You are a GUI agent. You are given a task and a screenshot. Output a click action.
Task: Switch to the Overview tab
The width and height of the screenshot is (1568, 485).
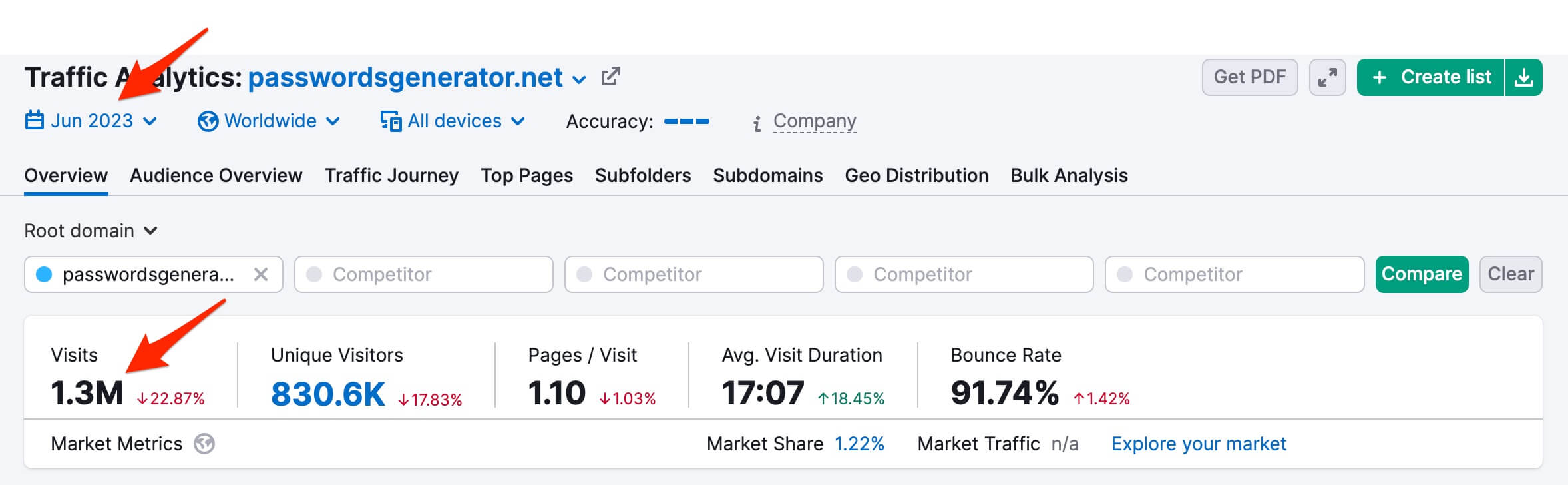pos(66,175)
